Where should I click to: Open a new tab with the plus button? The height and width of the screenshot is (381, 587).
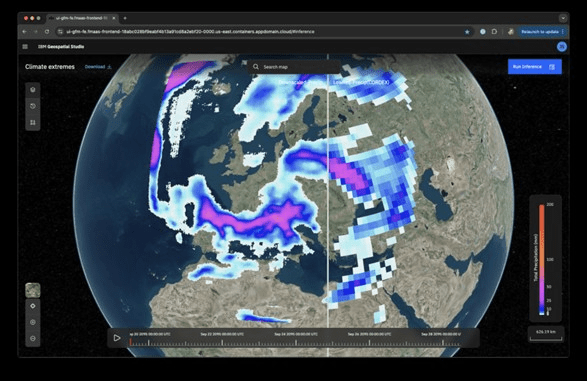point(125,18)
